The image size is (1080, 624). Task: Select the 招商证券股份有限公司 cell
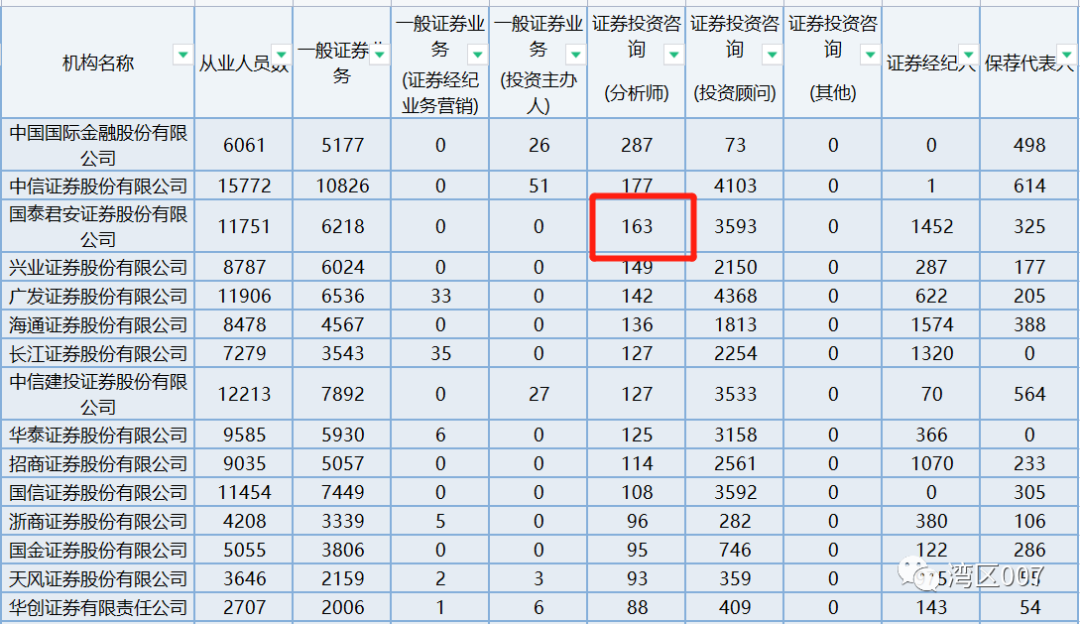click(x=98, y=464)
